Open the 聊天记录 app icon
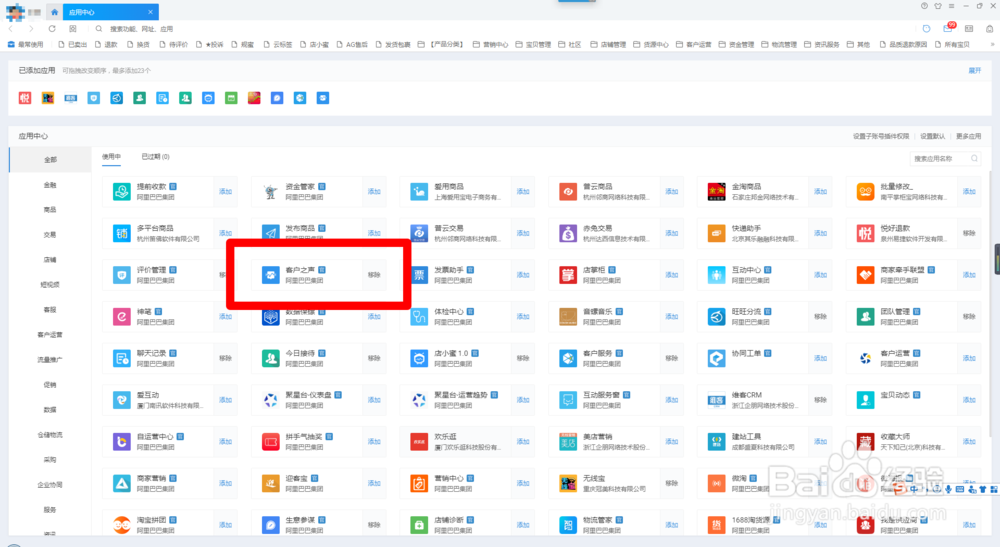This screenshot has height=547, width=1000. [122, 358]
